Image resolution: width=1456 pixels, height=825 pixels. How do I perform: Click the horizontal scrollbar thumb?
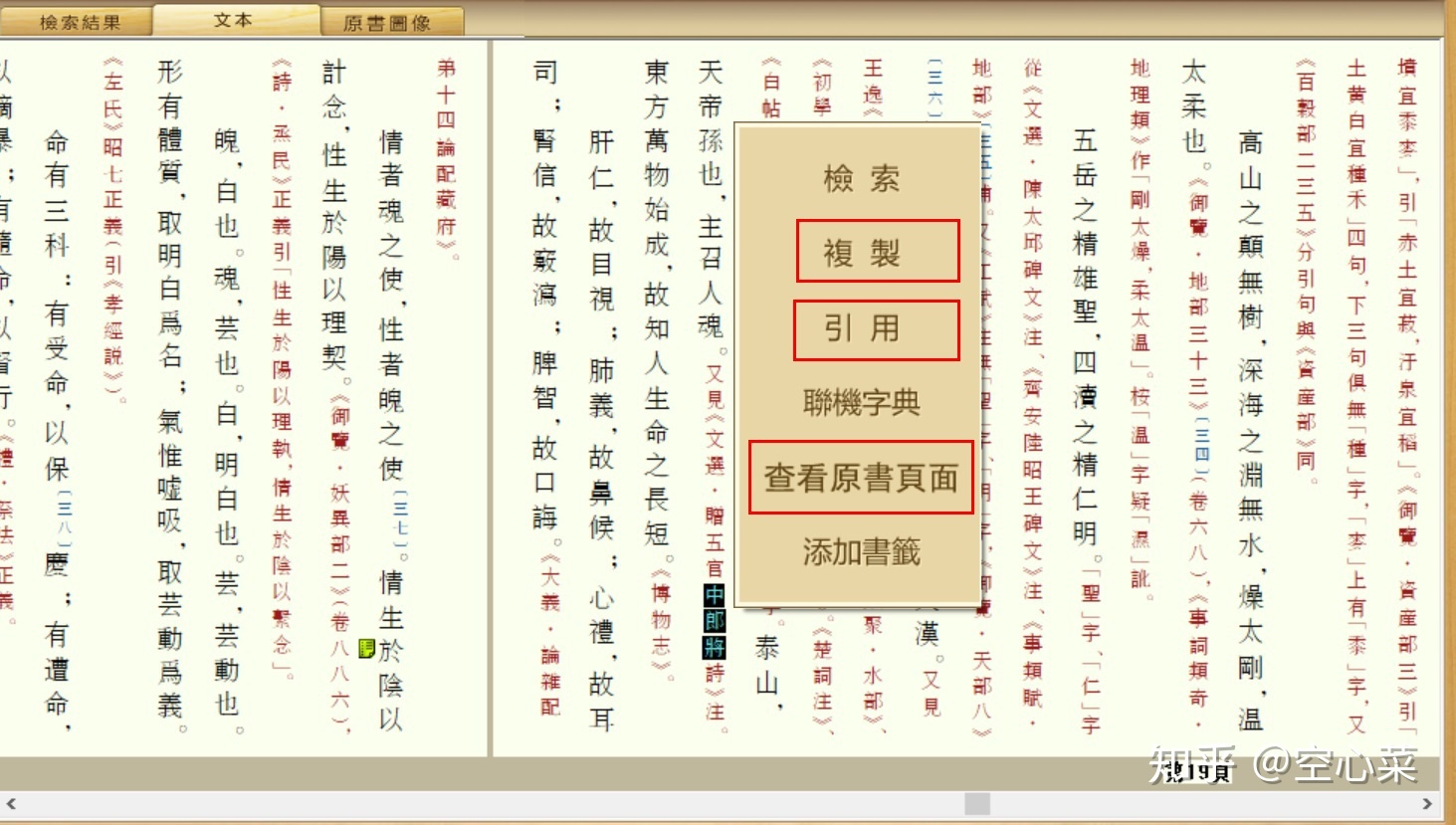coord(977,803)
